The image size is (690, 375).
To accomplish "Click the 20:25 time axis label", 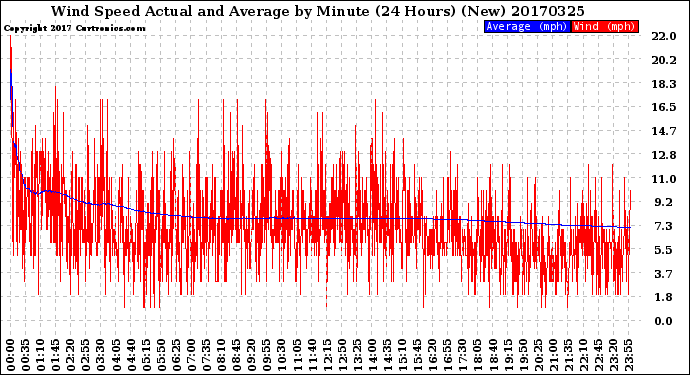I will [538, 355].
